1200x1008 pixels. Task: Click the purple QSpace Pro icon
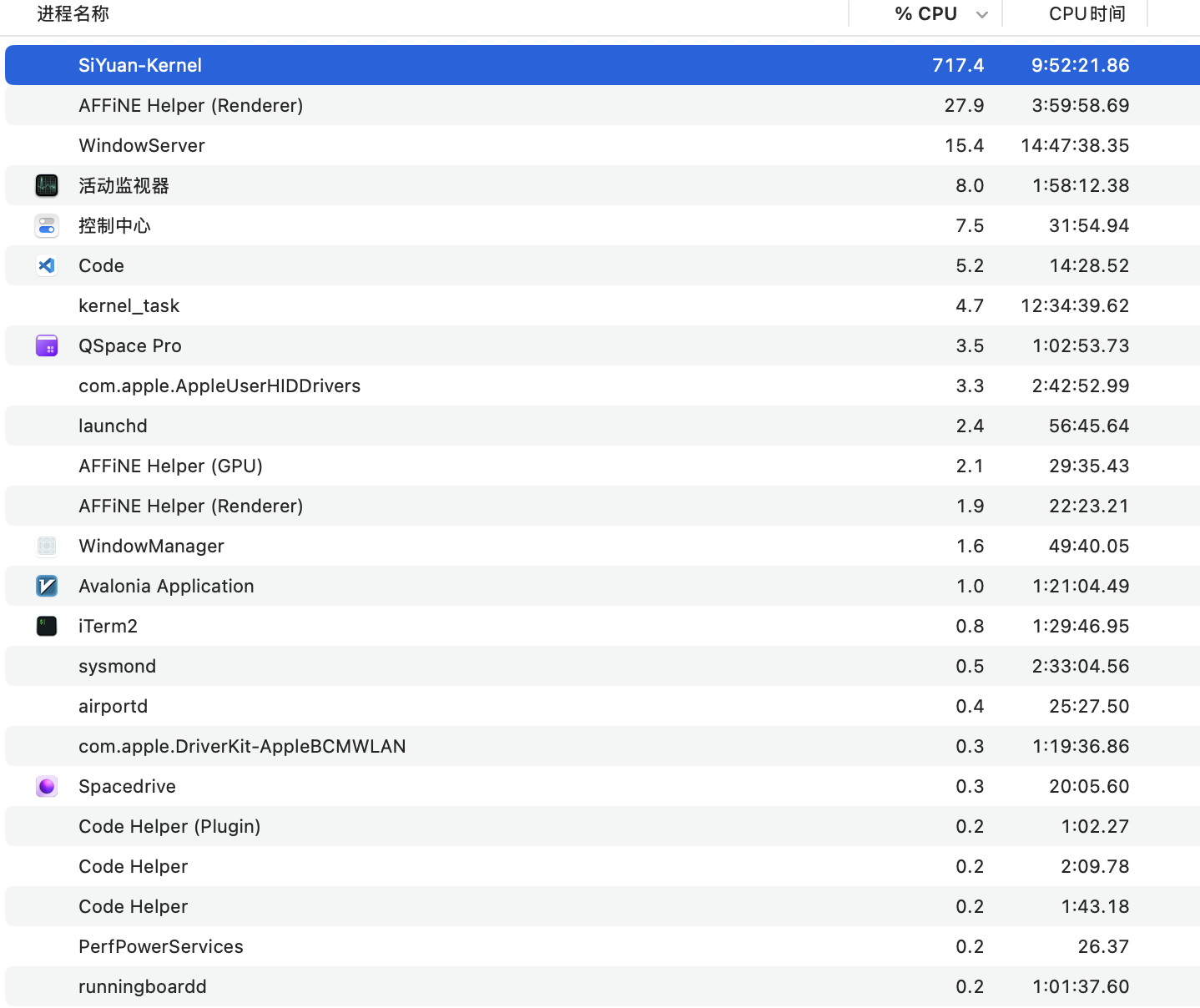pos(47,345)
